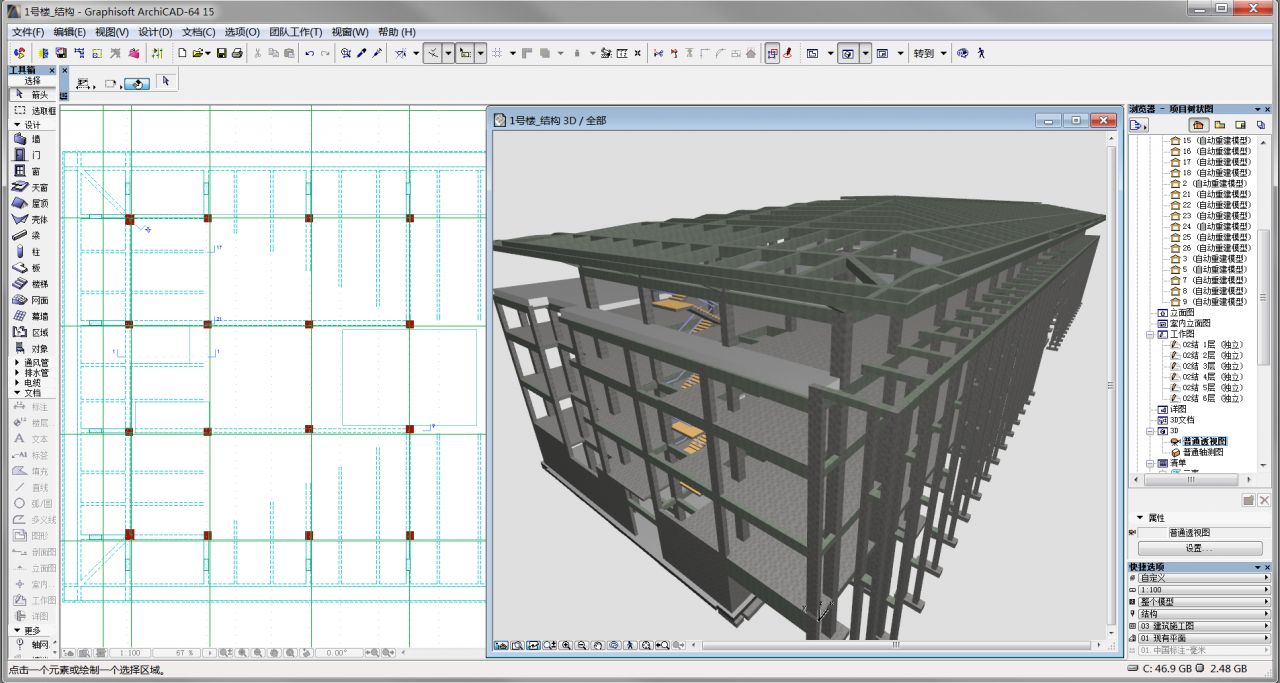Click the Save icon in the toolbar
The image size is (1280, 683).
point(221,53)
